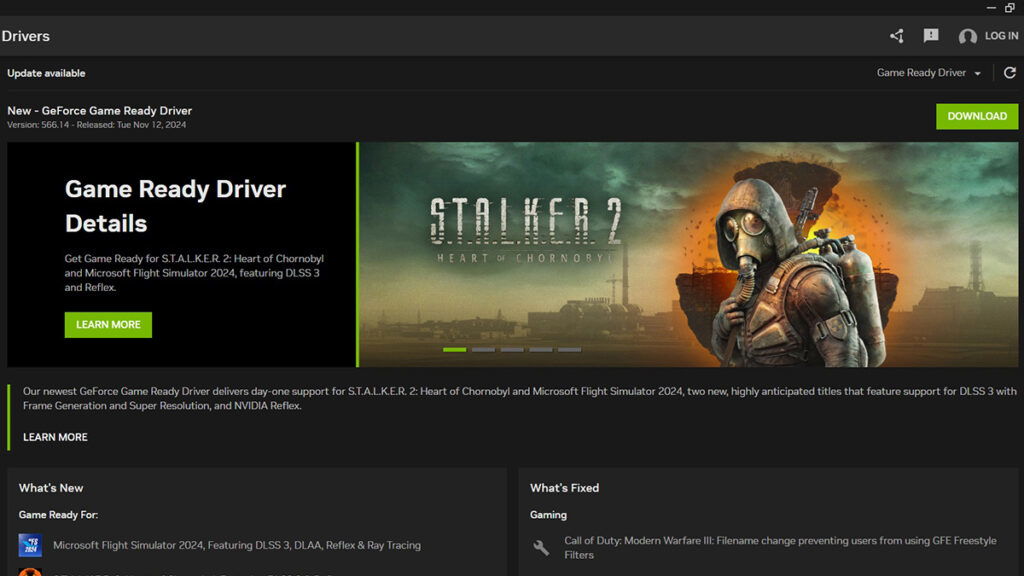The height and width of the screenshot is (576, 1024).
Task: Restore down the application window
Action: click(1010, 8)
